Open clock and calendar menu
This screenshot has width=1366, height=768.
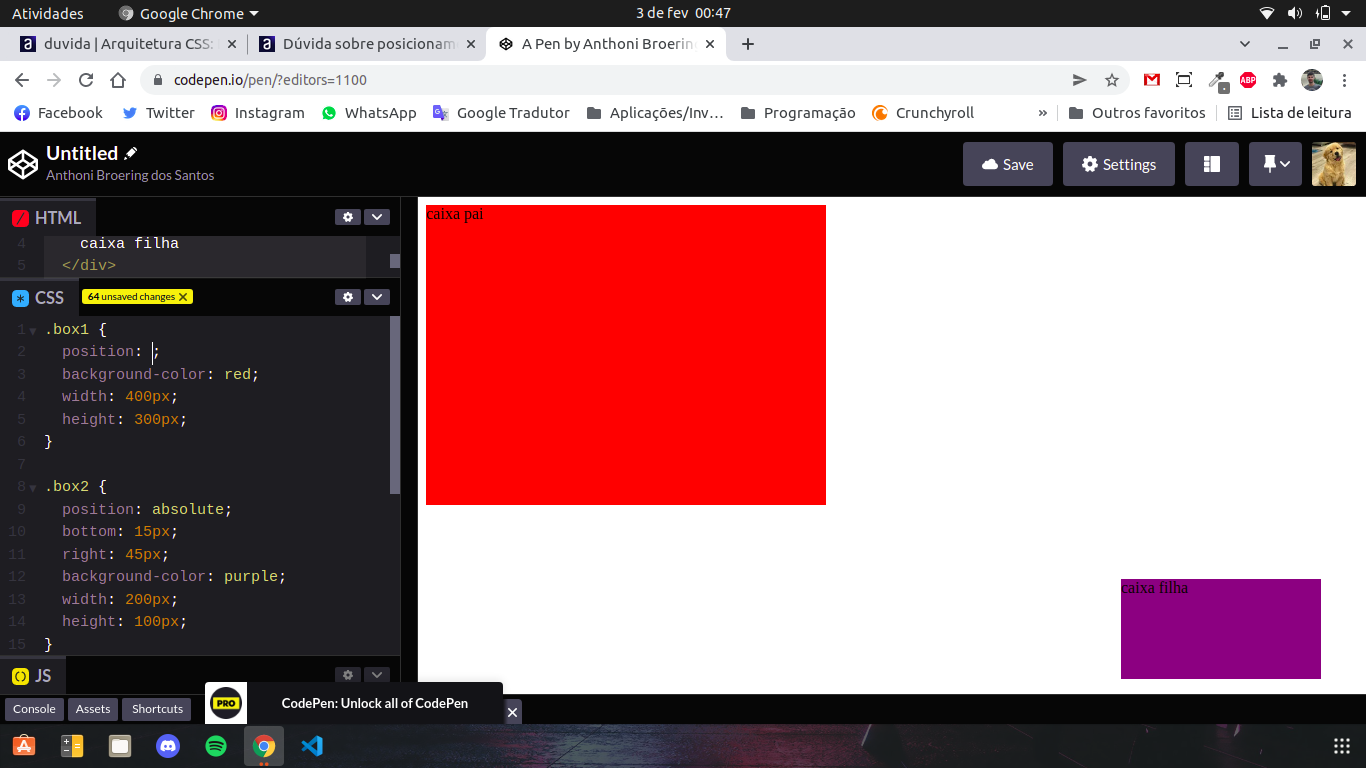click(683, 13)
